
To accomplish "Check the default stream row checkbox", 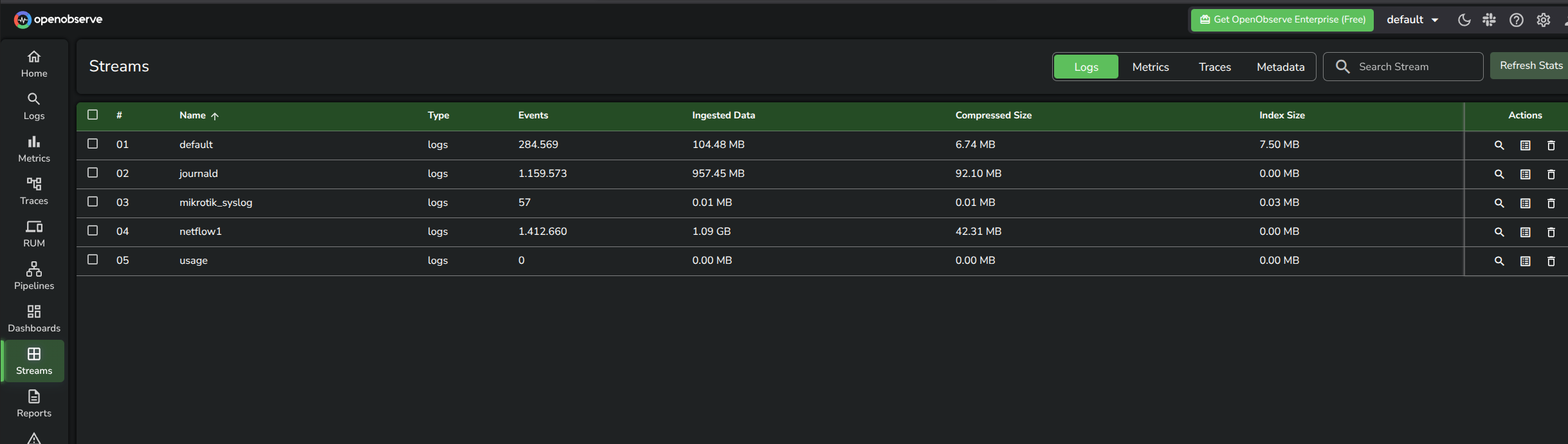I will [x=93, y=143].
